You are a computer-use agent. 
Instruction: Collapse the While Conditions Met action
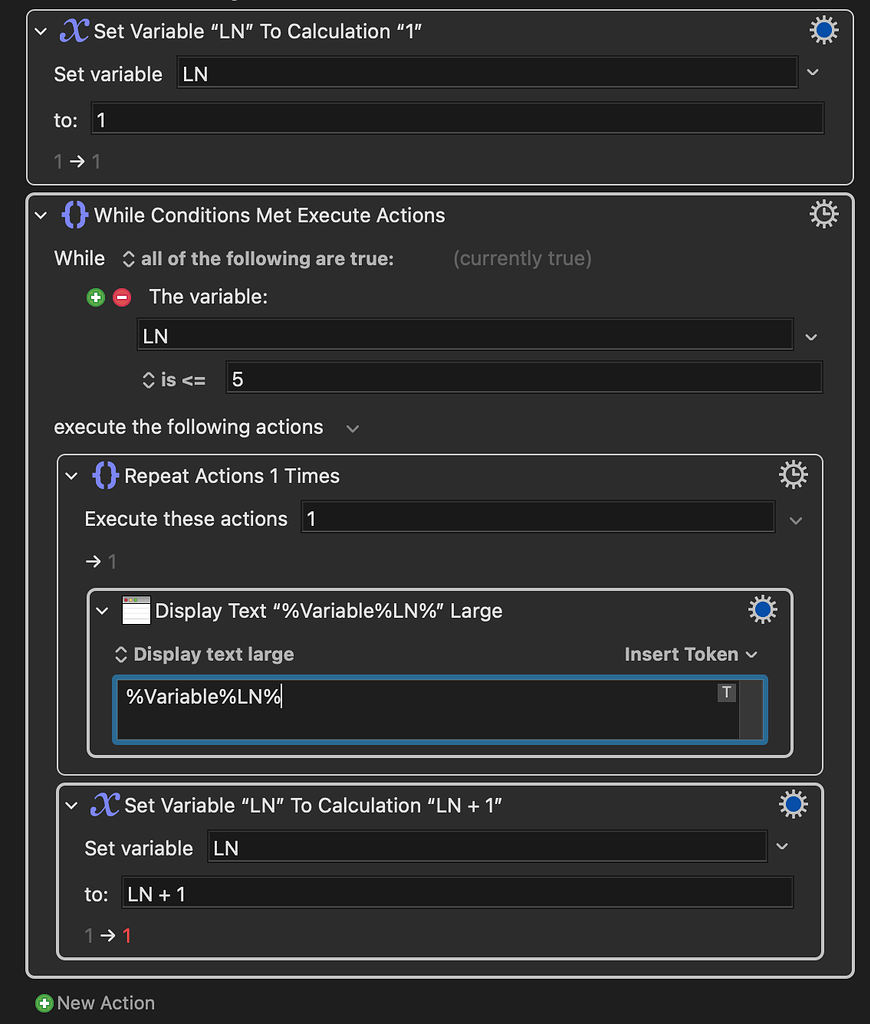tap(41, 215)
